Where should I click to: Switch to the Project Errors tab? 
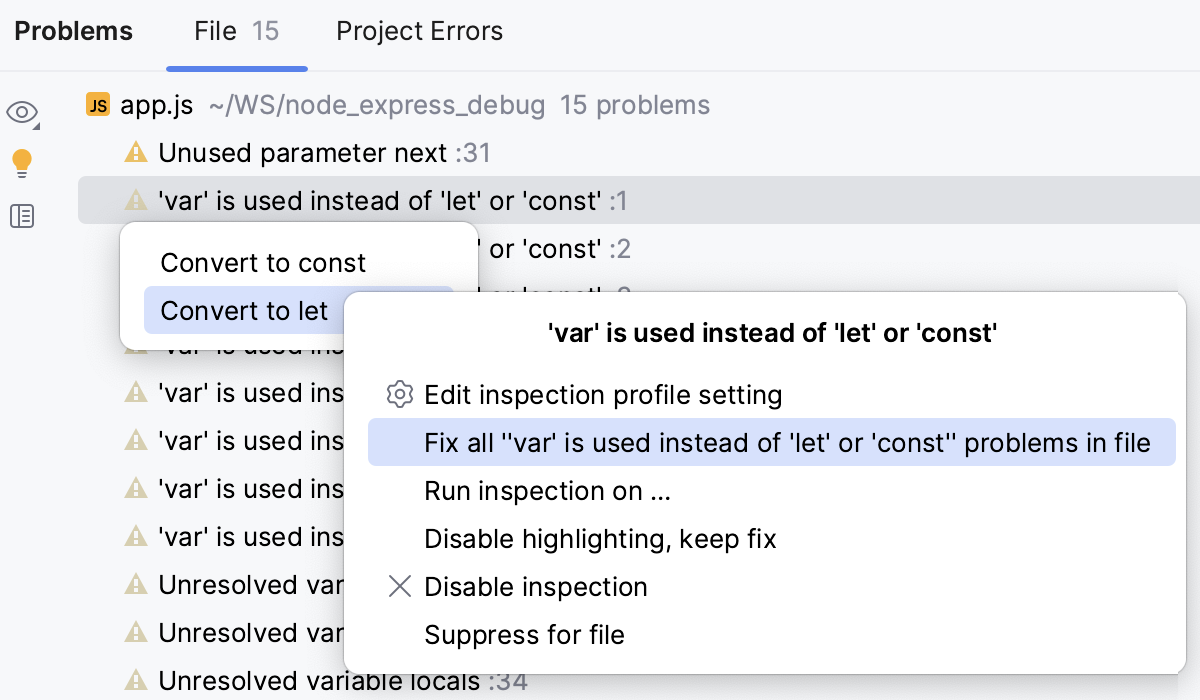[x=419, y=31]
